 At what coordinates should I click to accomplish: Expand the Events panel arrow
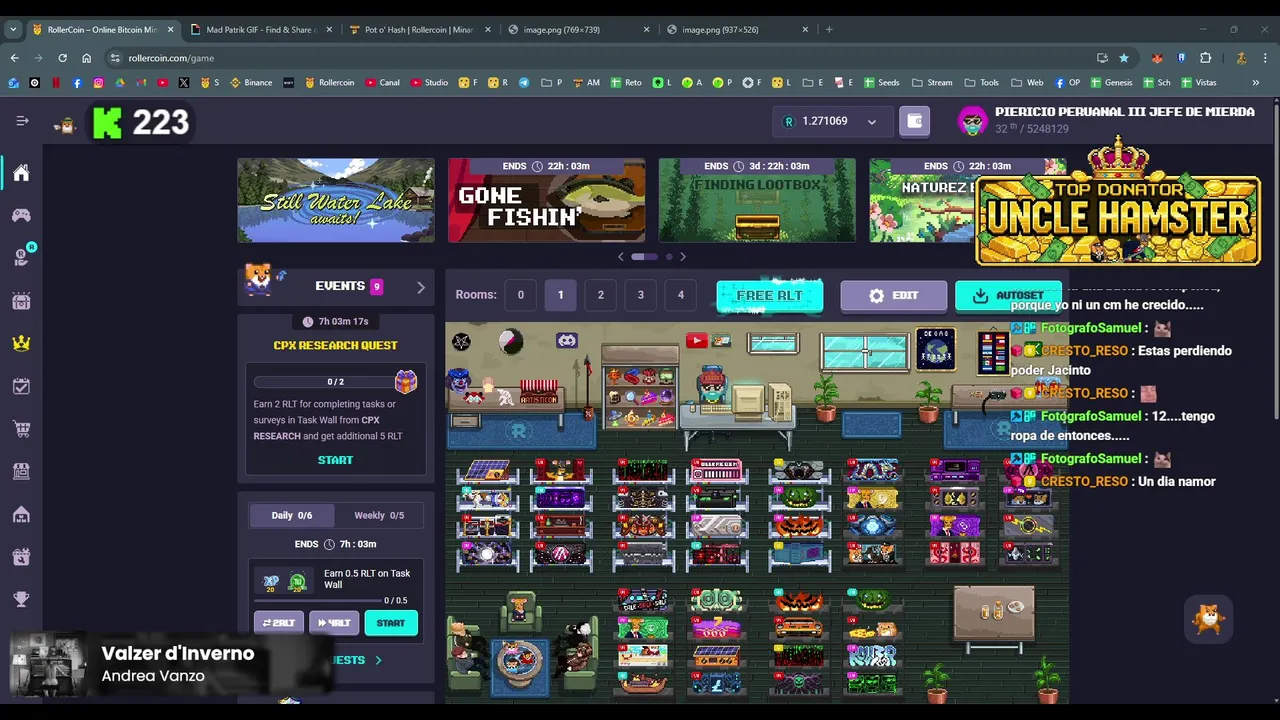[x=421, y=287]
